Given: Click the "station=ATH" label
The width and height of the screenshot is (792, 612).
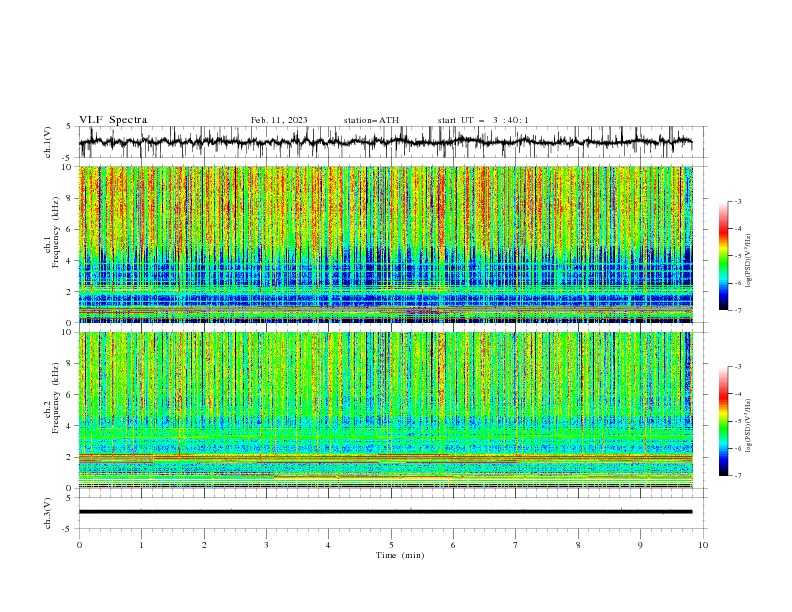Looking at the screenshot, I should pos(371,120).
